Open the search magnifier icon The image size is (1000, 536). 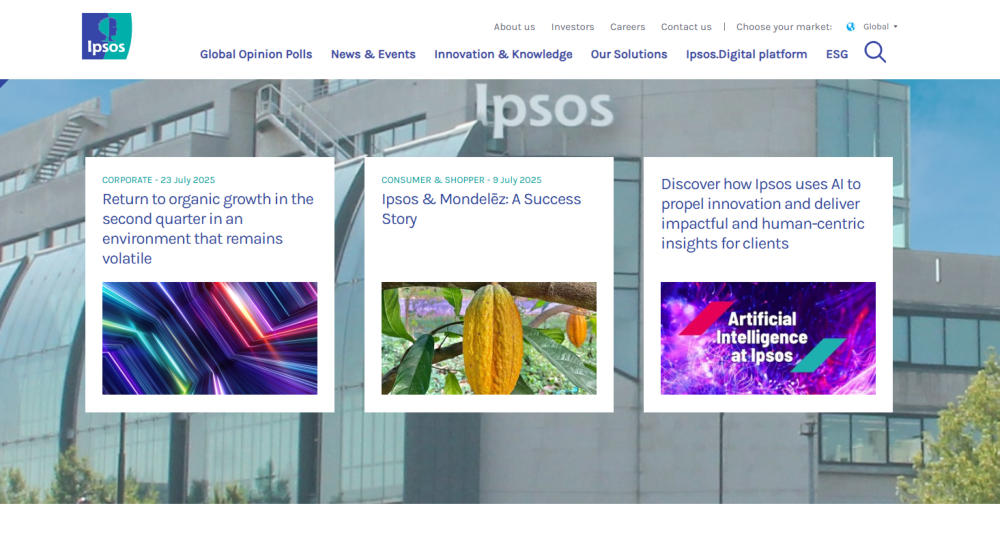(875, 52)
